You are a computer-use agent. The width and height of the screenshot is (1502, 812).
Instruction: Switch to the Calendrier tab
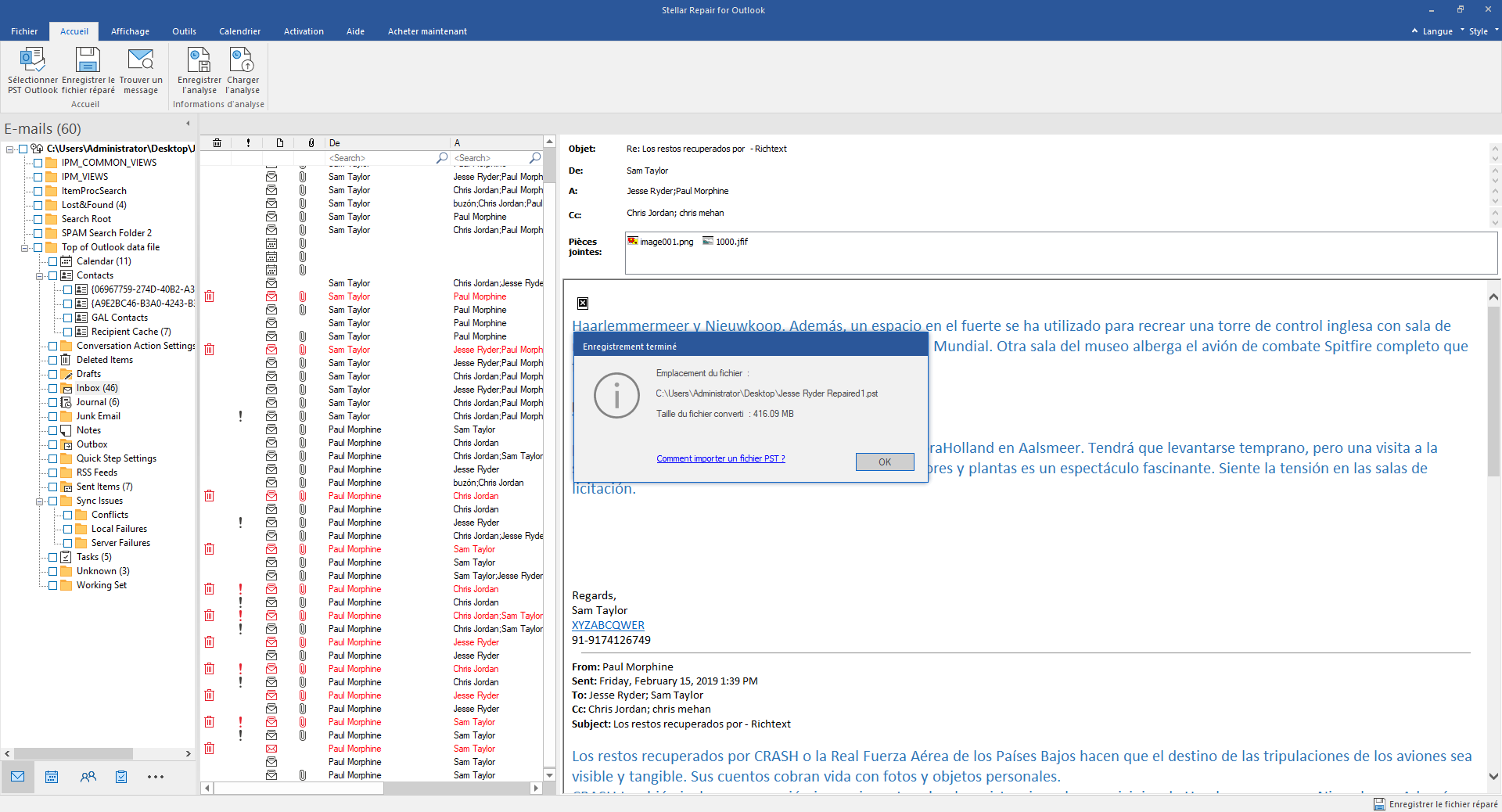(x=239, y=31)
